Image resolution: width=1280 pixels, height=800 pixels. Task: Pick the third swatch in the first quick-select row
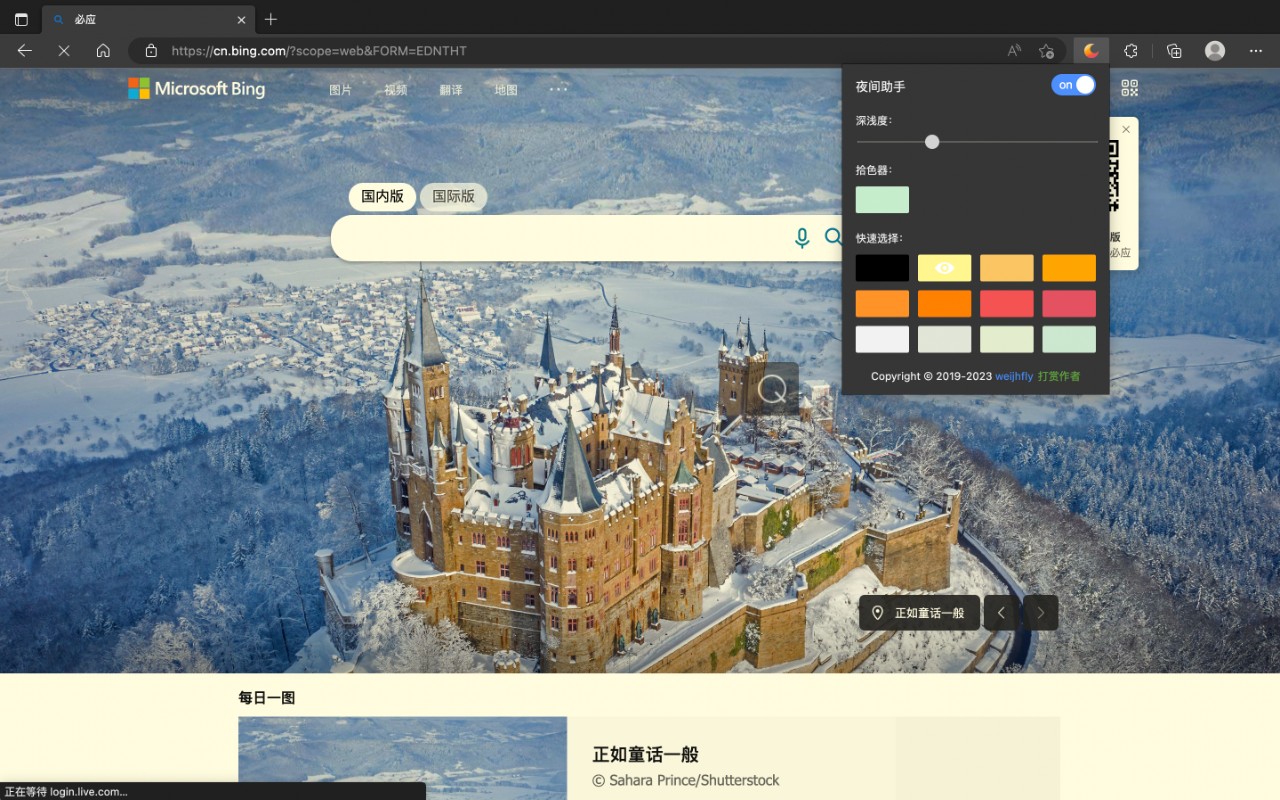[1006, 268]
